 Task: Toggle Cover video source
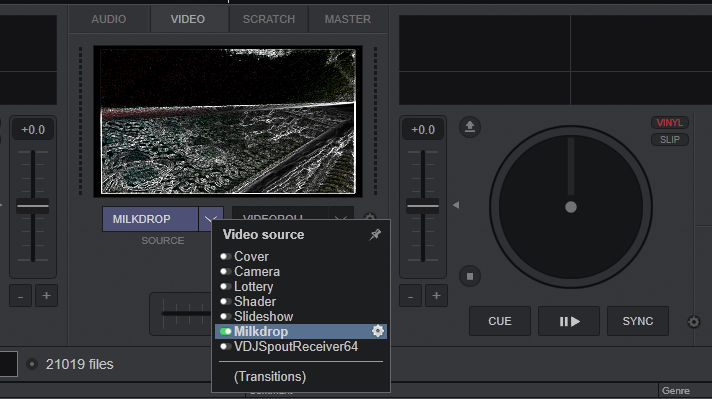(225, 256)
